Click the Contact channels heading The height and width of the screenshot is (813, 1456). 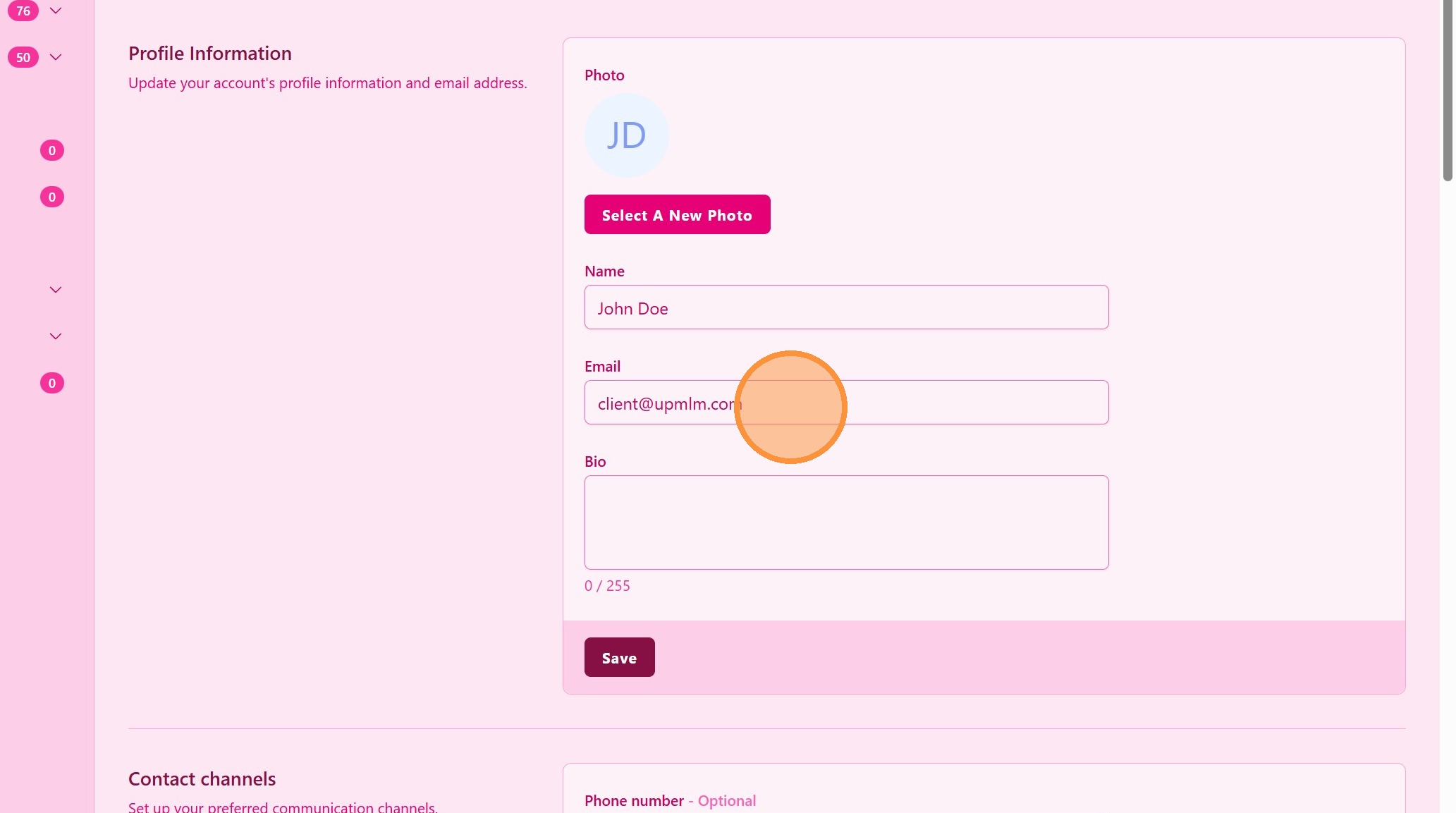point(202,779)
